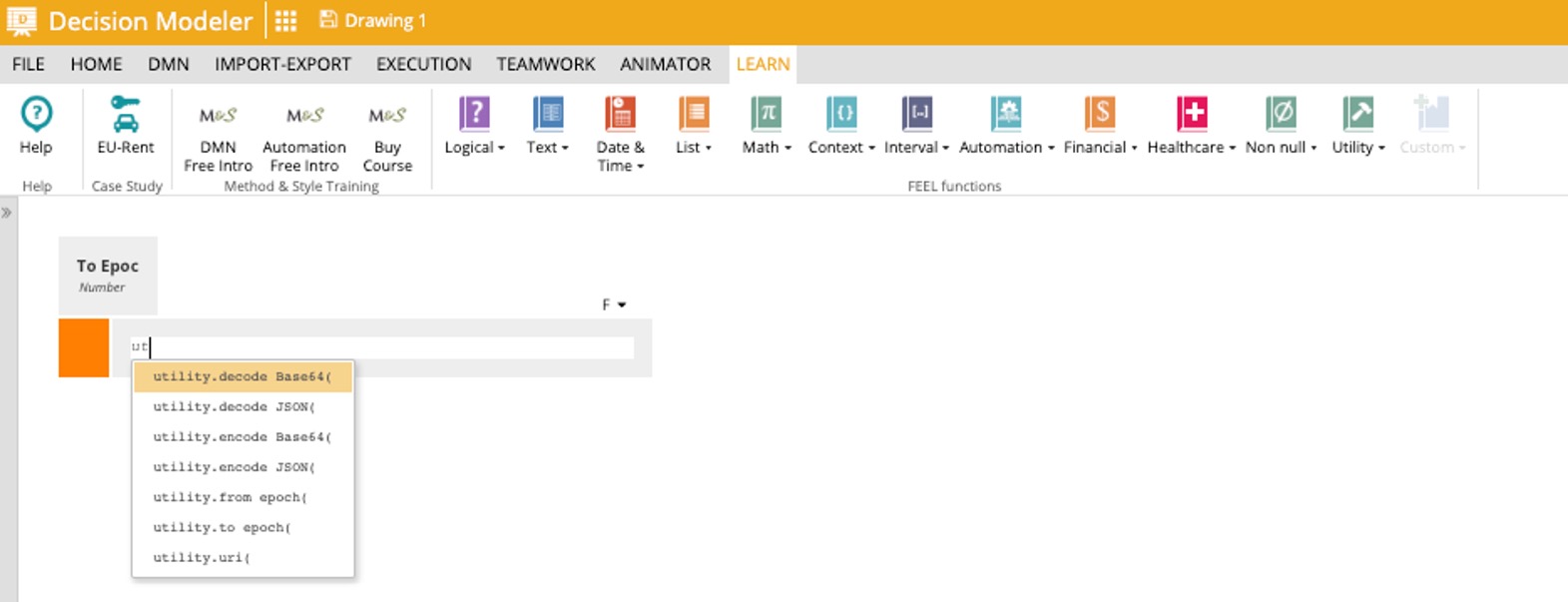Click the Help question mark icon
Screen dimensions: 1568x602
click(x=36, y=115)
